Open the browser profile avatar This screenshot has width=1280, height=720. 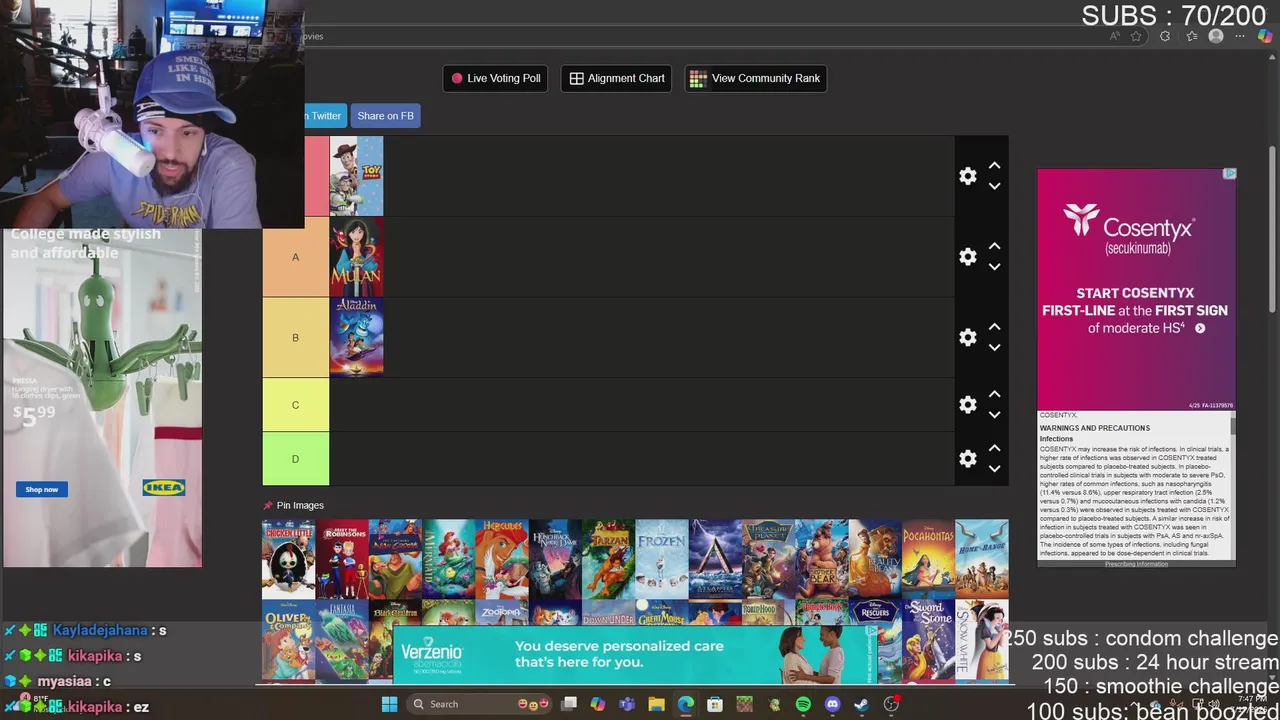point(1216,36)
